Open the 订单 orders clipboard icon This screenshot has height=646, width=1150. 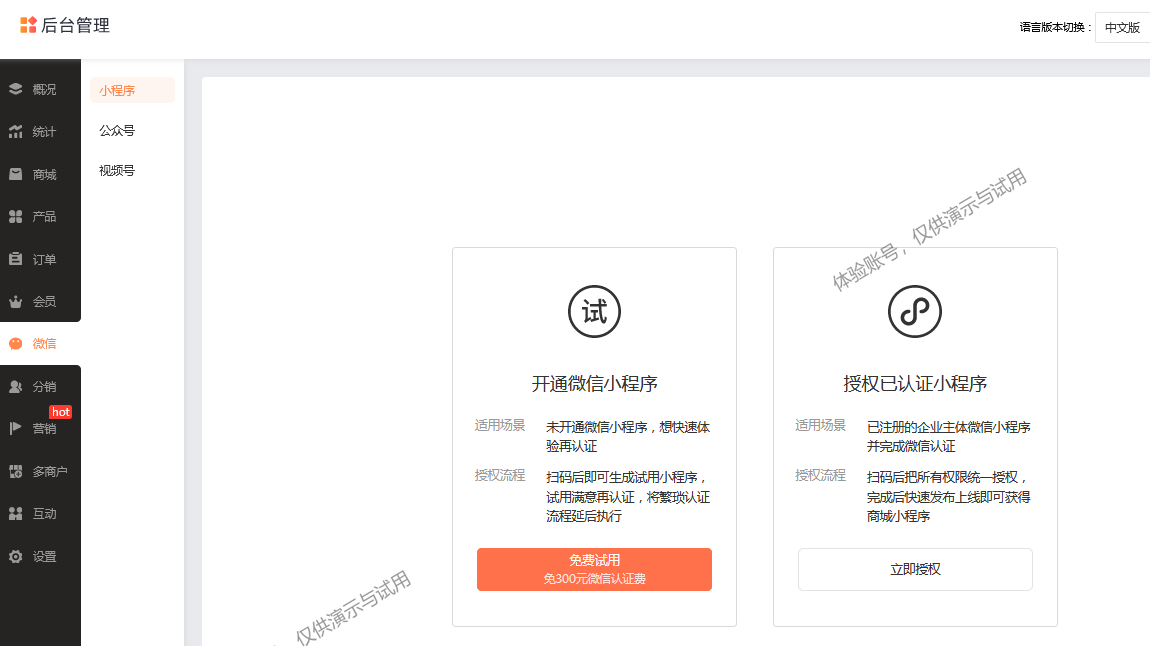(15, 259)
